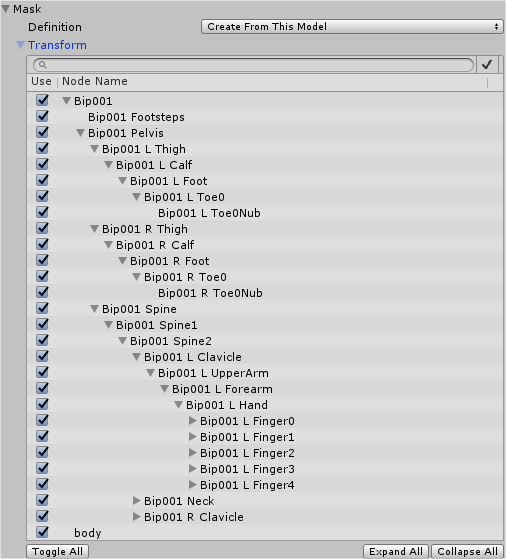Collapse the Transform foldout arrow
Image resolution: width=506 pixels, height=559 pixels.
coord(21,45)
